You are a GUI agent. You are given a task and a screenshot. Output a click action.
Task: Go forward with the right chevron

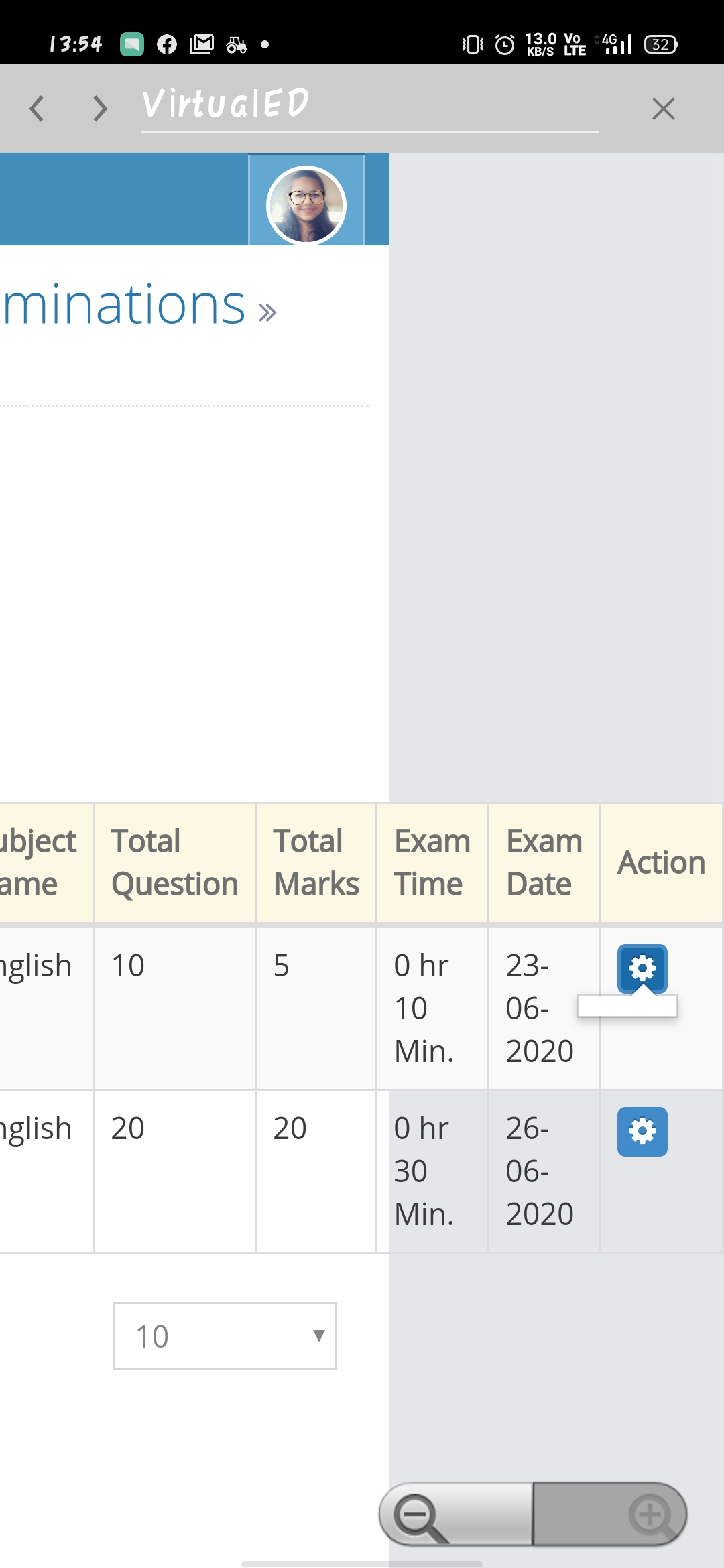pos(100,108)
